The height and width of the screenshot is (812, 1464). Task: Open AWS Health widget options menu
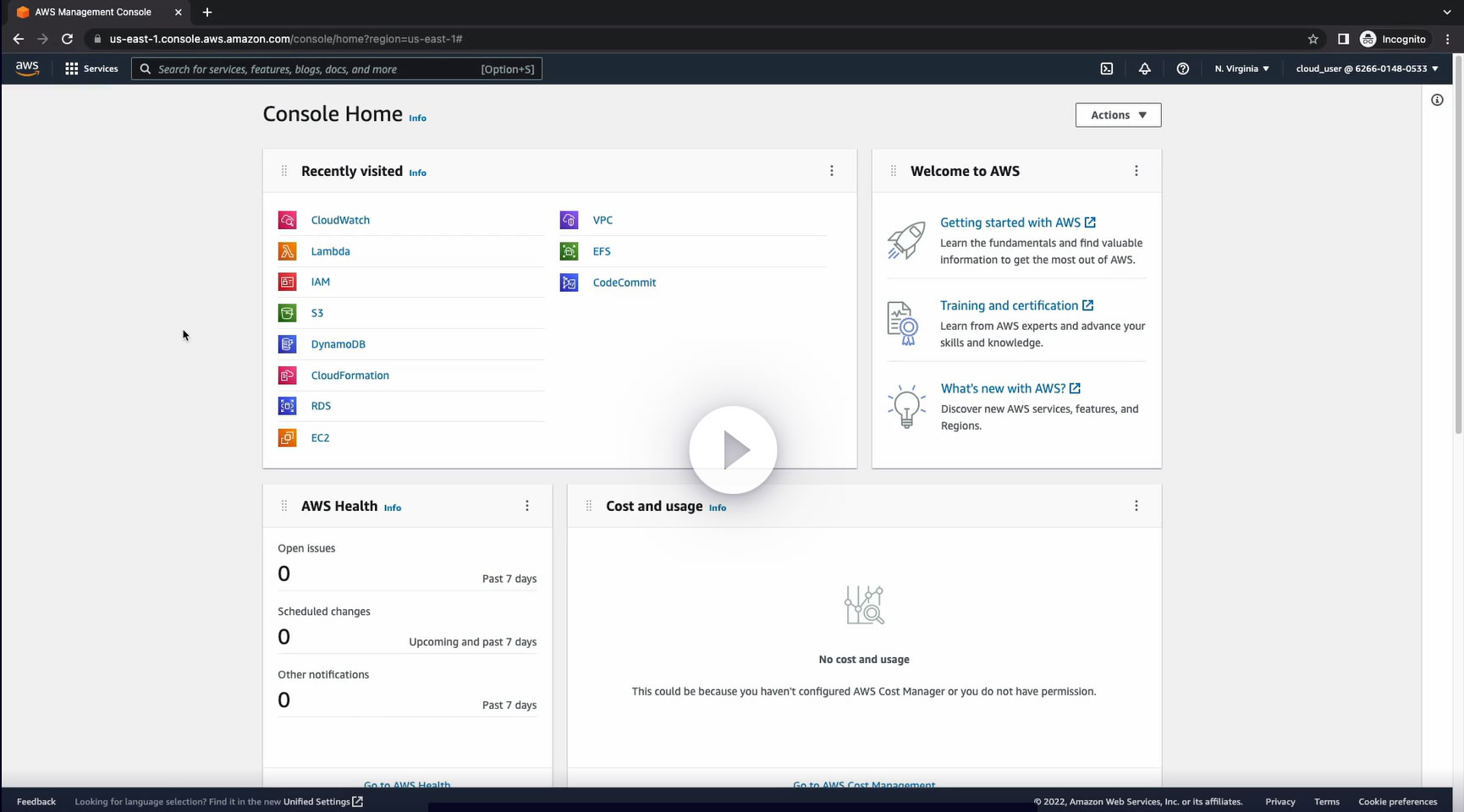pos(527,506)
